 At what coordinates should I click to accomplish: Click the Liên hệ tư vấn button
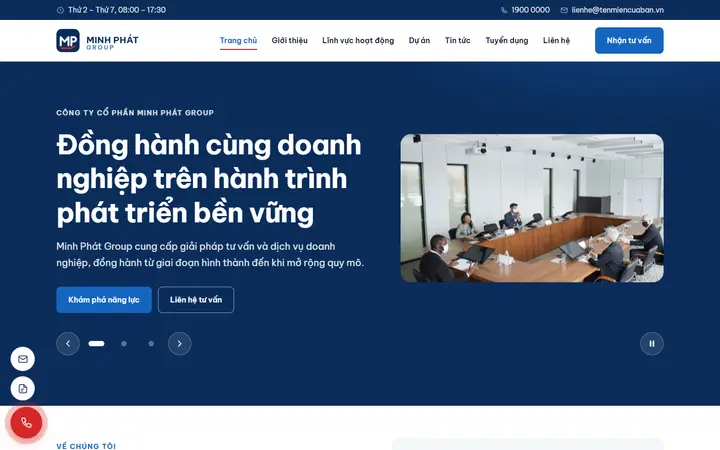click(x=196, y=300)
